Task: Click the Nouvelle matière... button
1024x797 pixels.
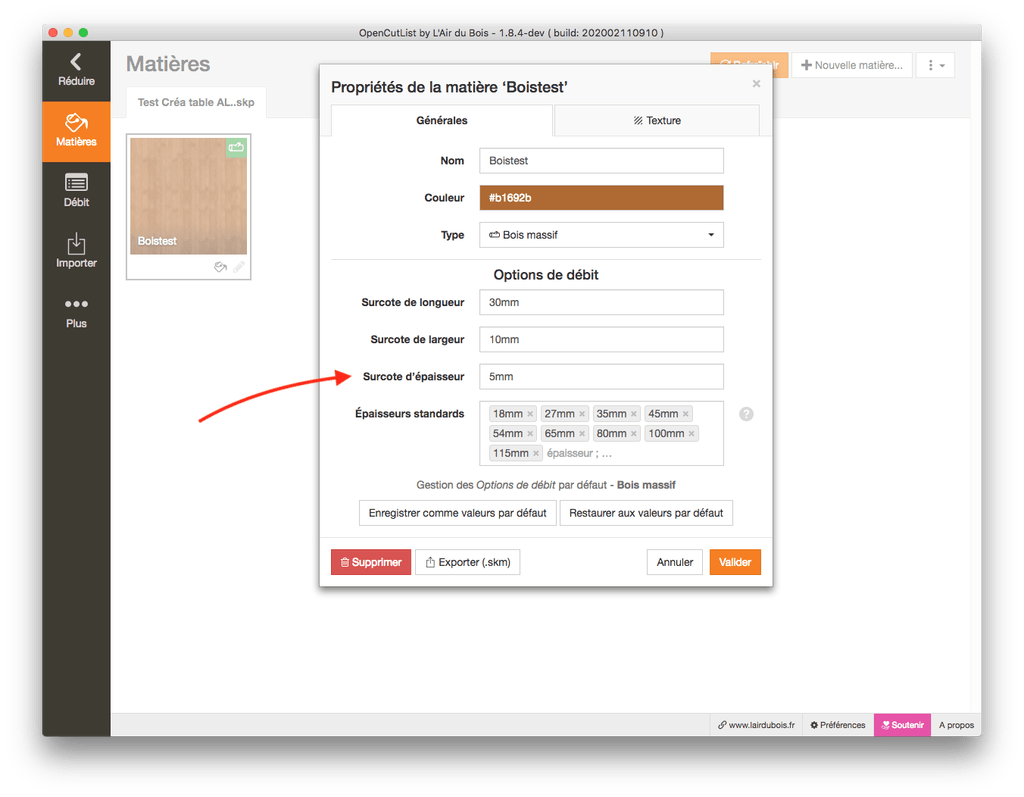Action: (852, 65)
